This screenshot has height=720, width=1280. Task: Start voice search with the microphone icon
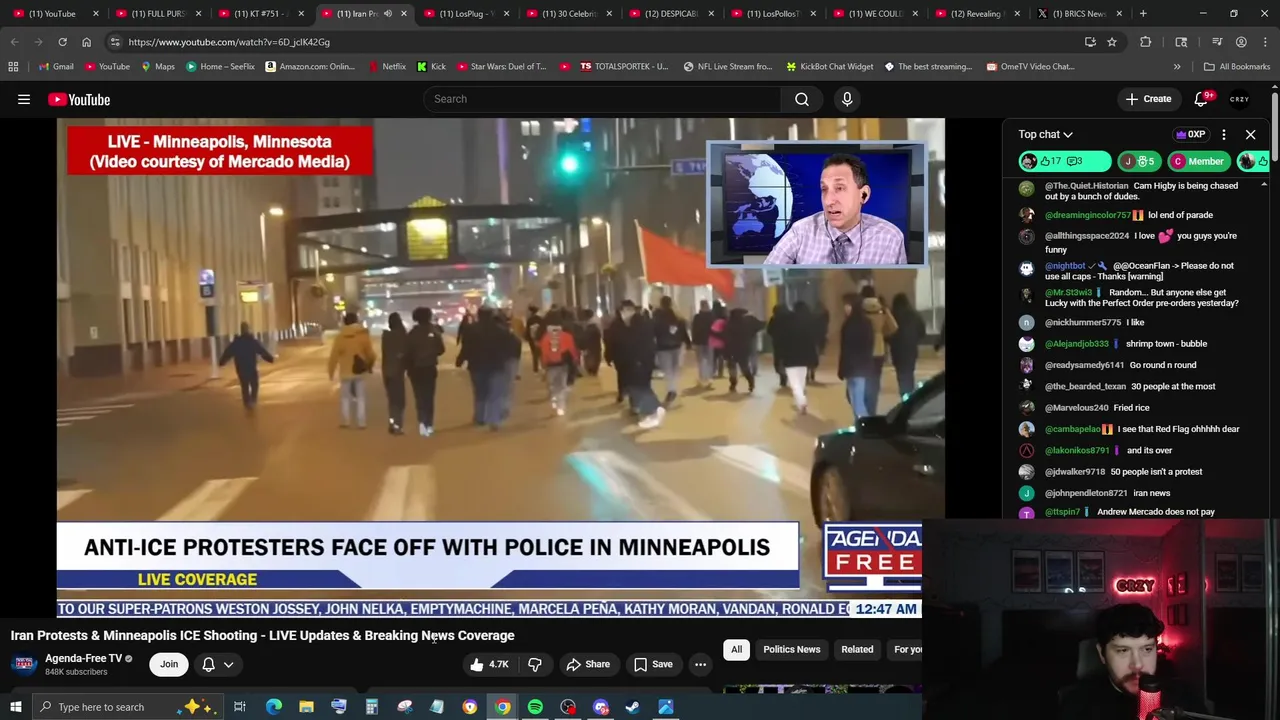(x=847, y=99)
